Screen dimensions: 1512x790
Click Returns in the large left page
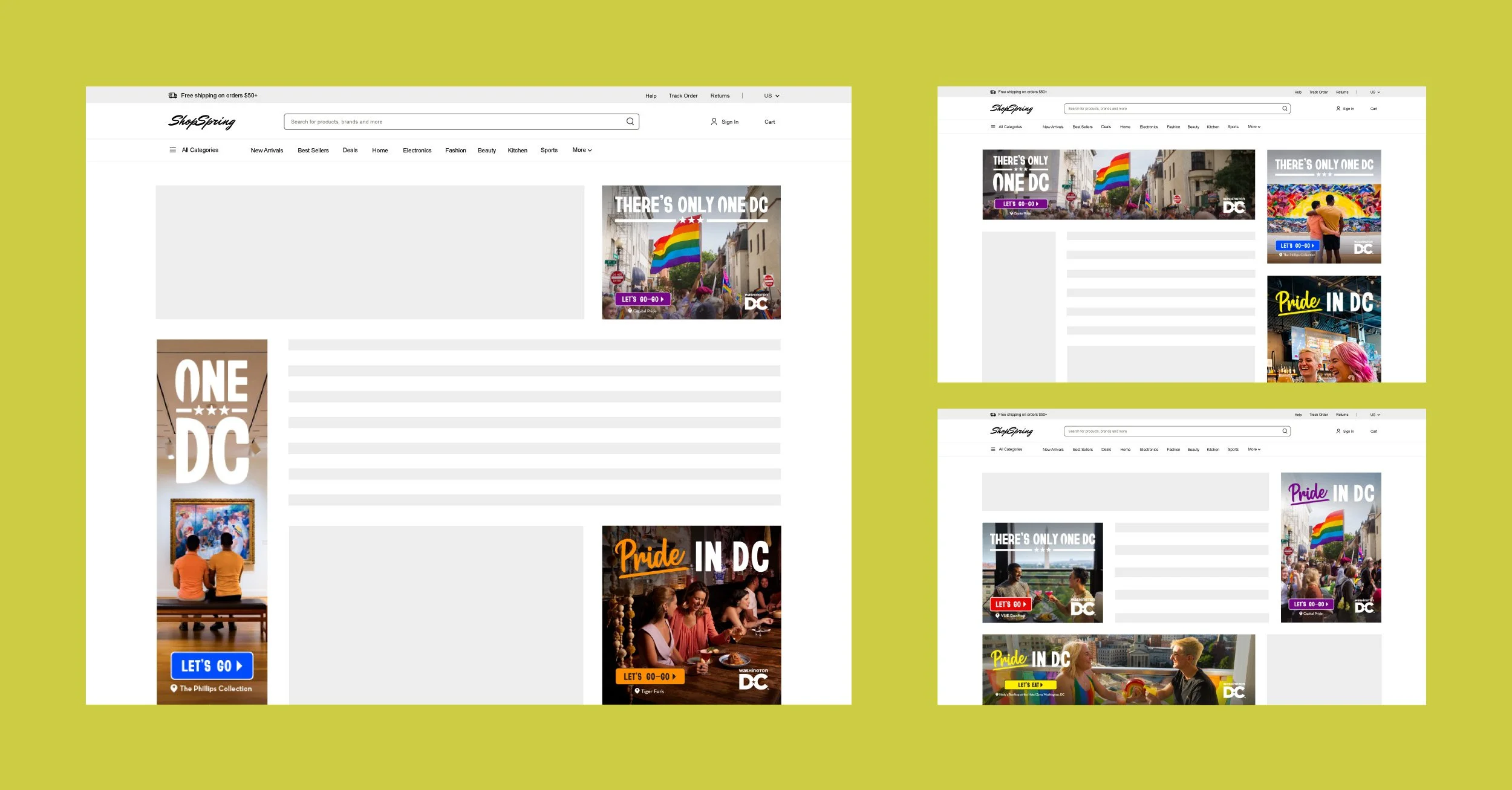(x=720, y=96)
